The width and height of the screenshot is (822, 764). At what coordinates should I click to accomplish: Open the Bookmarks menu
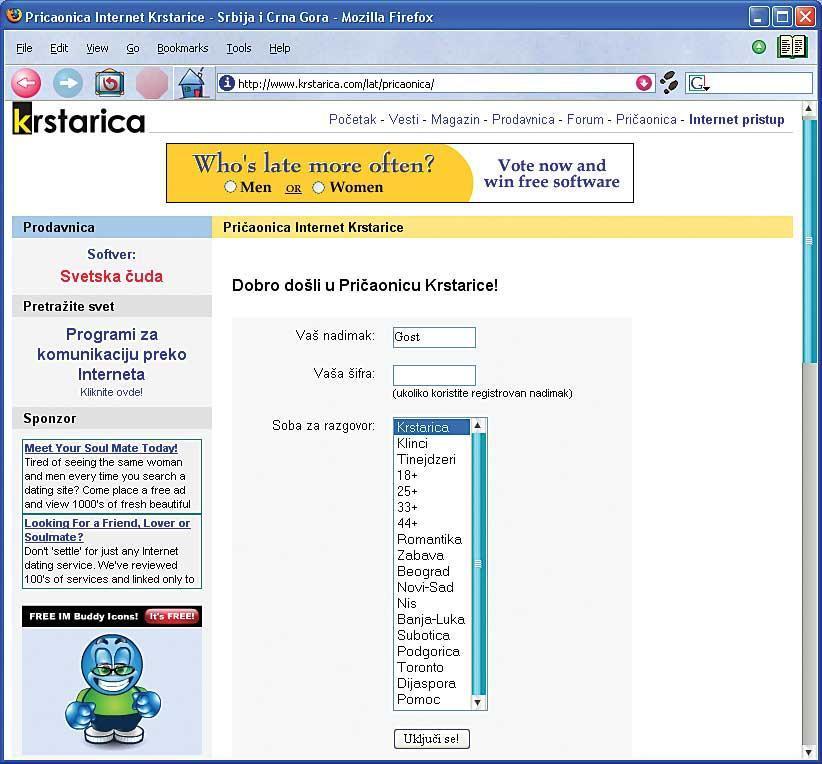coord(182,48)
